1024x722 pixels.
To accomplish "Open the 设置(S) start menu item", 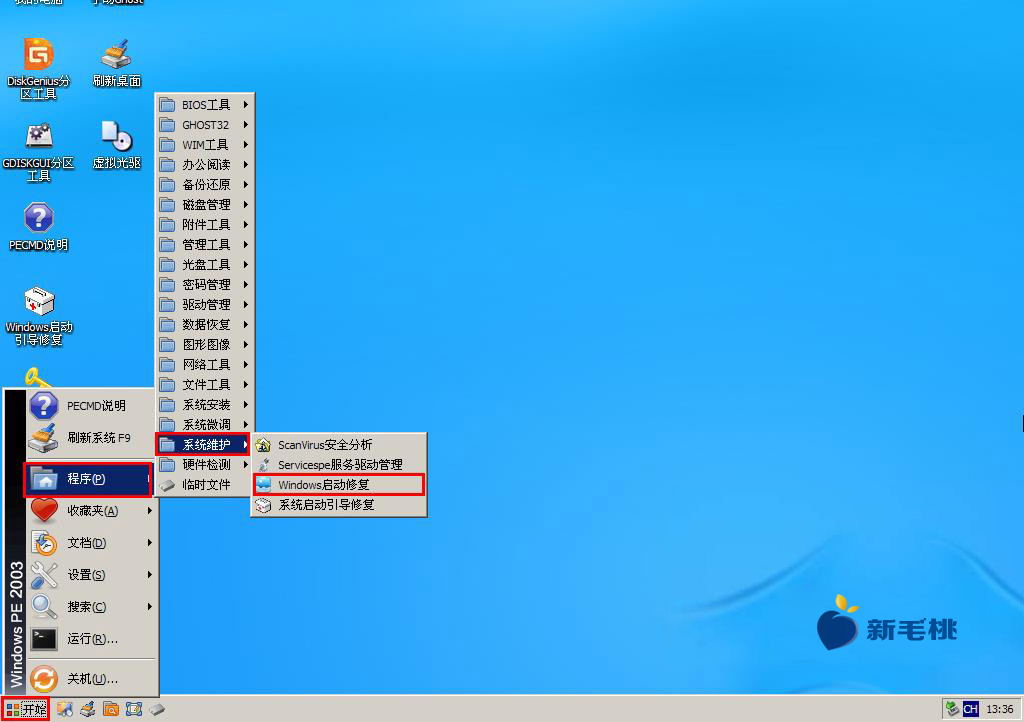I will 91,574.
